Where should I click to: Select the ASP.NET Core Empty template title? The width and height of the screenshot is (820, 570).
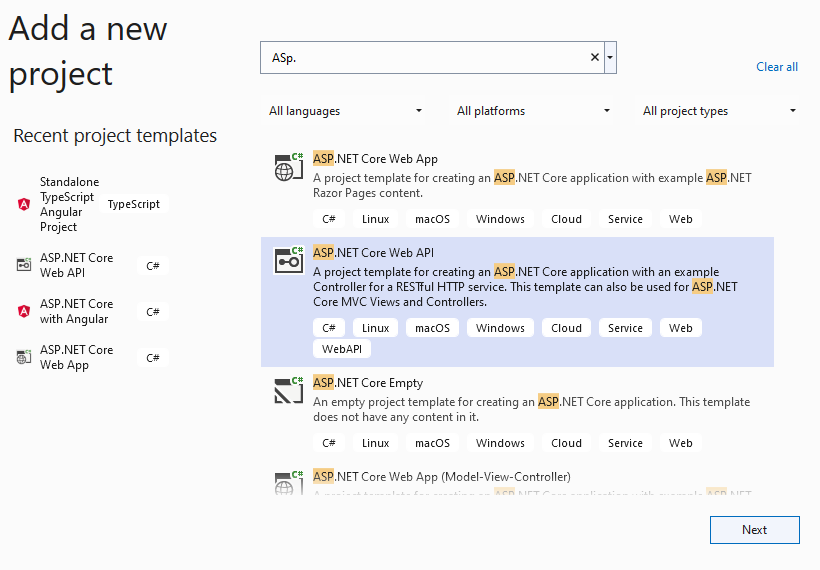368,383
